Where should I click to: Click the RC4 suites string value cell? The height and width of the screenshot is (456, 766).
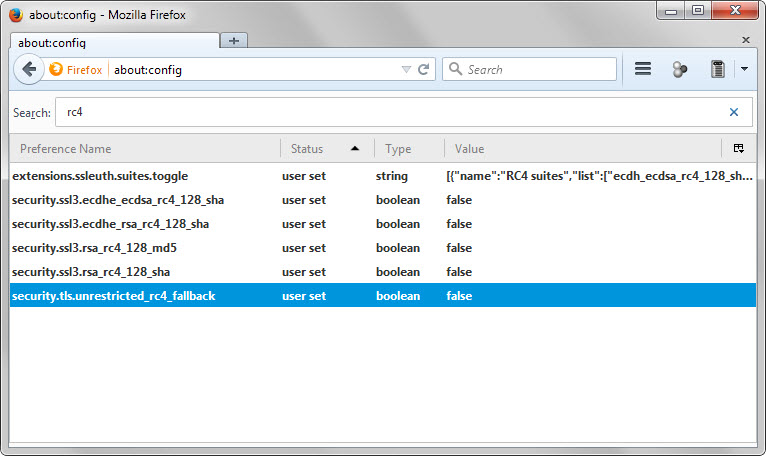coord(599,176)
